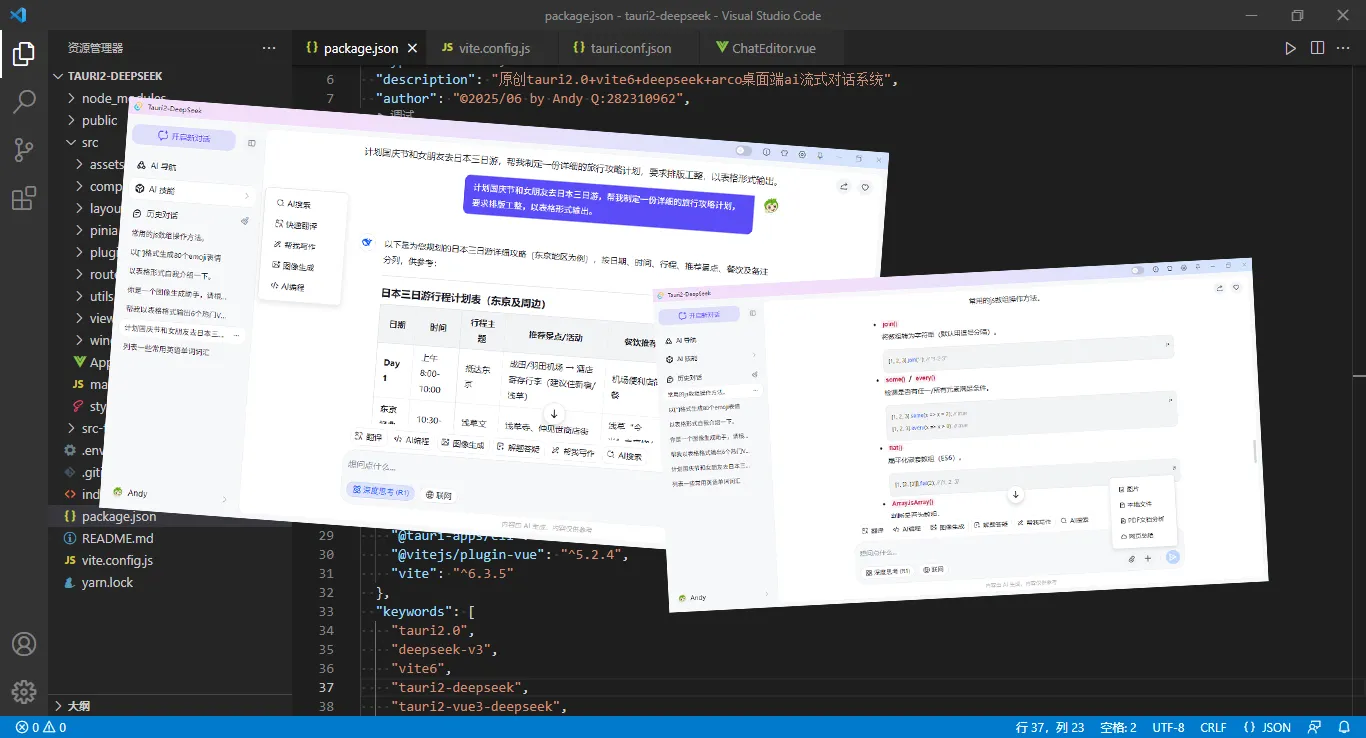1366x738 pixels.
Task: Click the errors and warnings count in the status bar
Action: [41, 727]
